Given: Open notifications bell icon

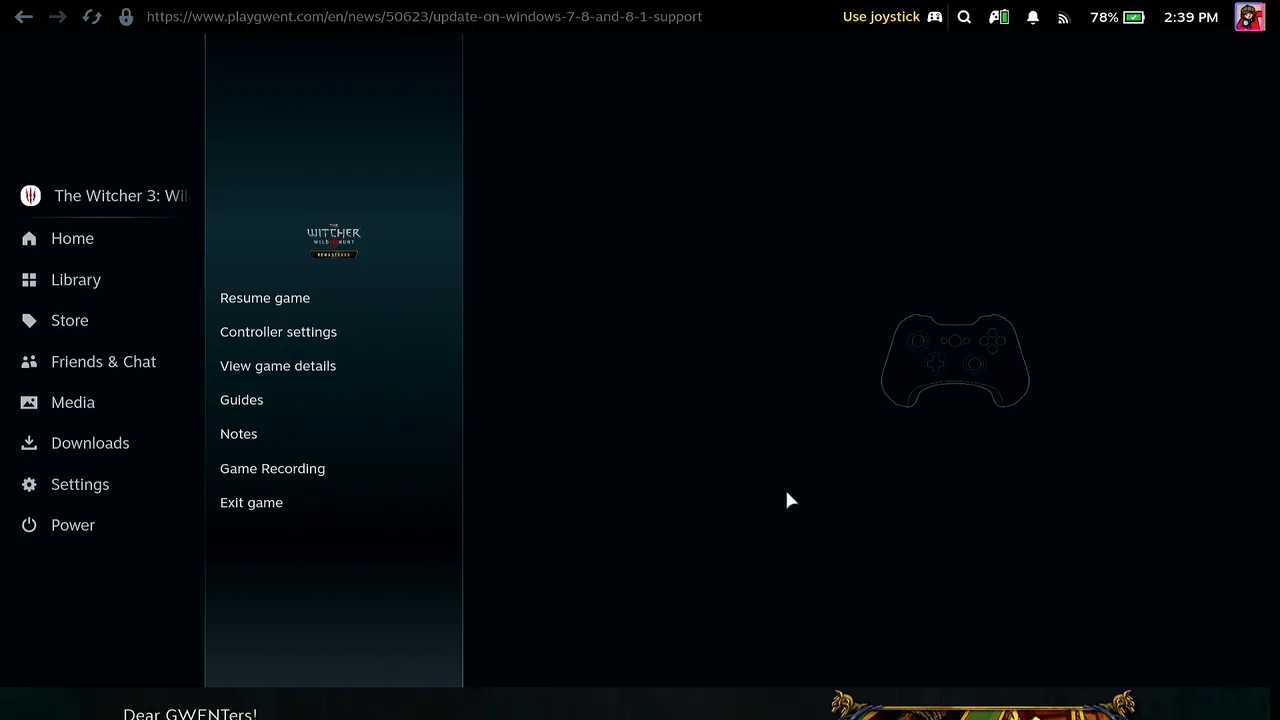Looking at the screenshot, I should tap(1033, 17).
